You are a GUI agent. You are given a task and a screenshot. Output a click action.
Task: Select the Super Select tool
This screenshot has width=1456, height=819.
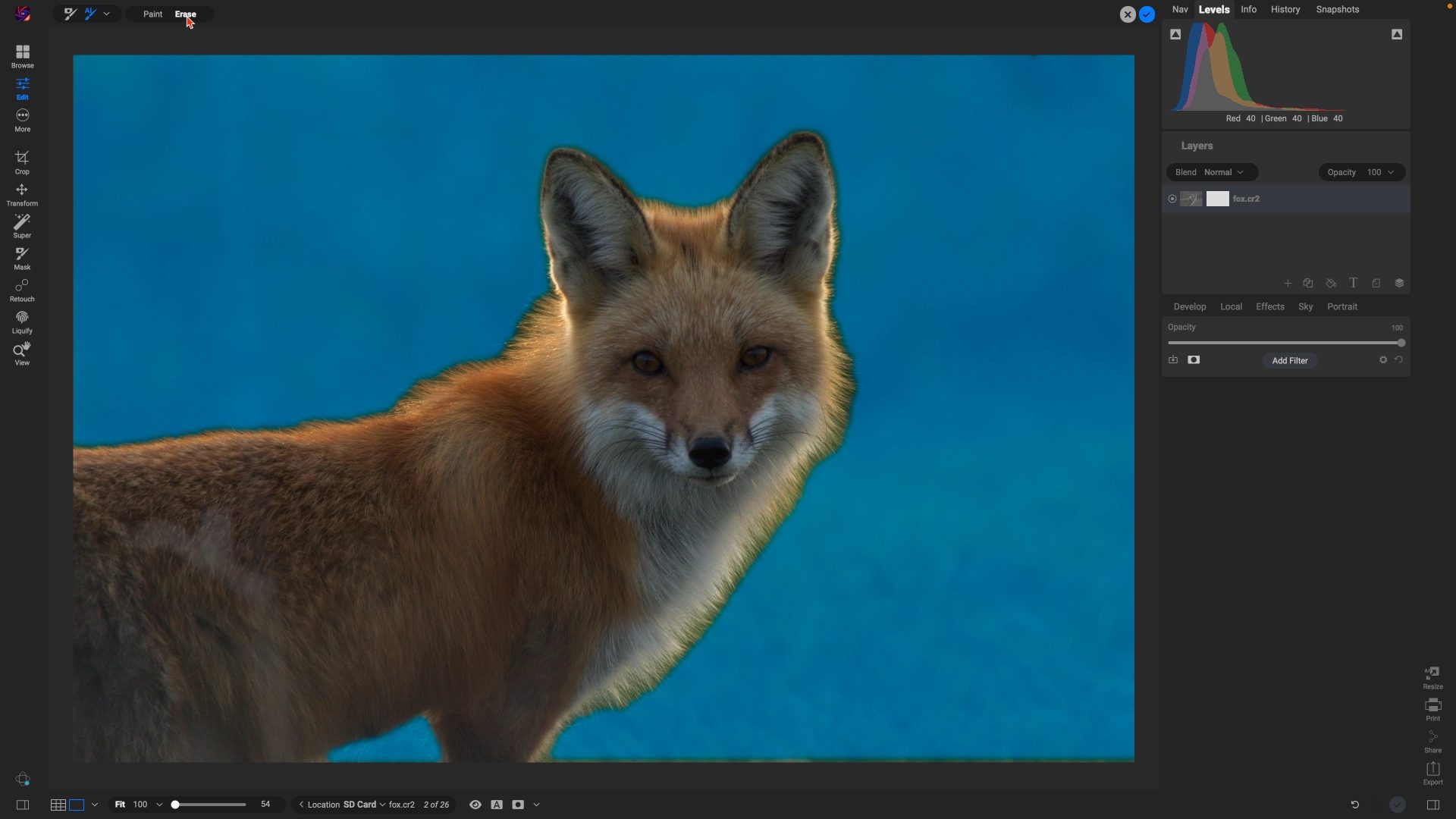[22, 226]
